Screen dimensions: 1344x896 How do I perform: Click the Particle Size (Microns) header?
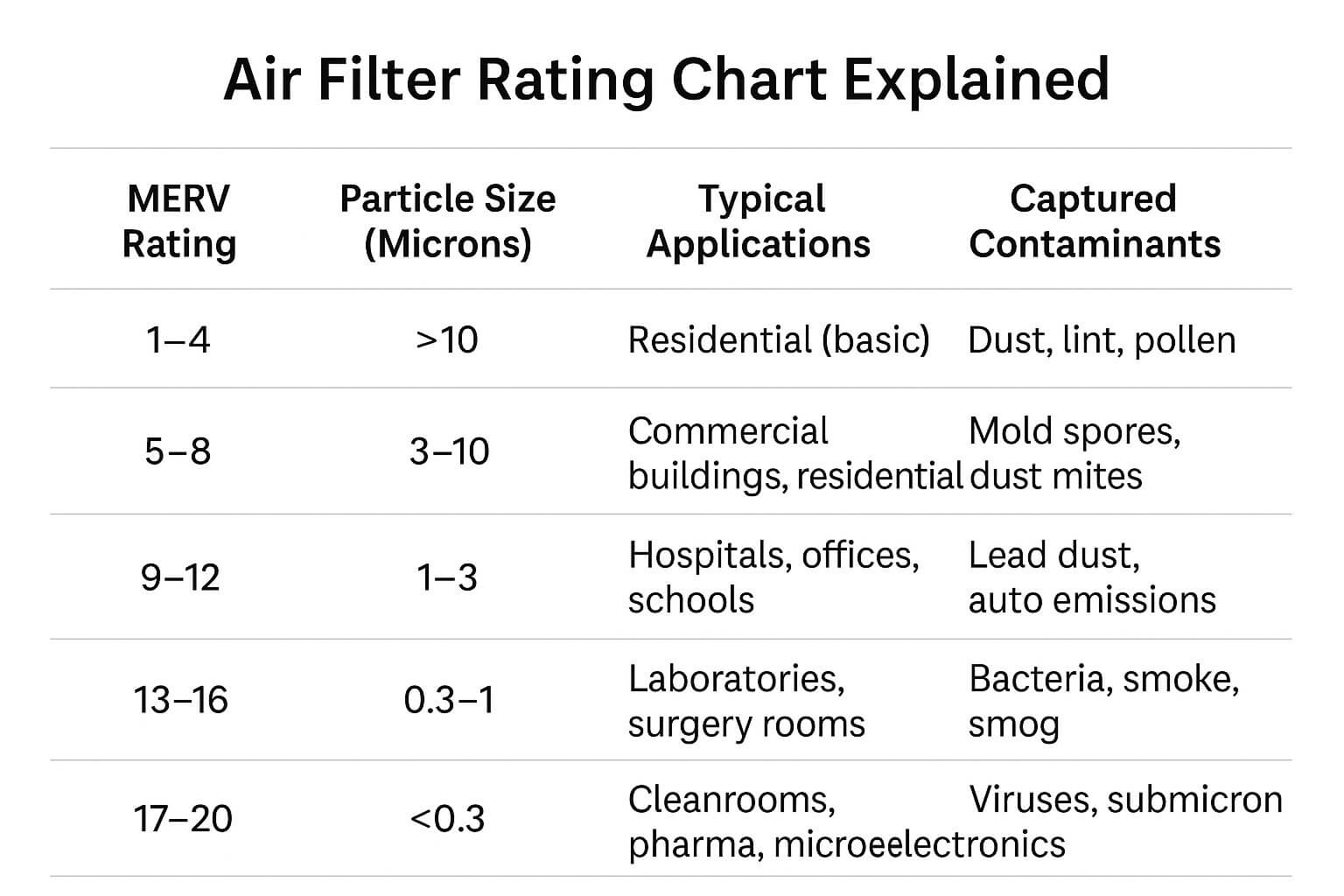[447, 221]
